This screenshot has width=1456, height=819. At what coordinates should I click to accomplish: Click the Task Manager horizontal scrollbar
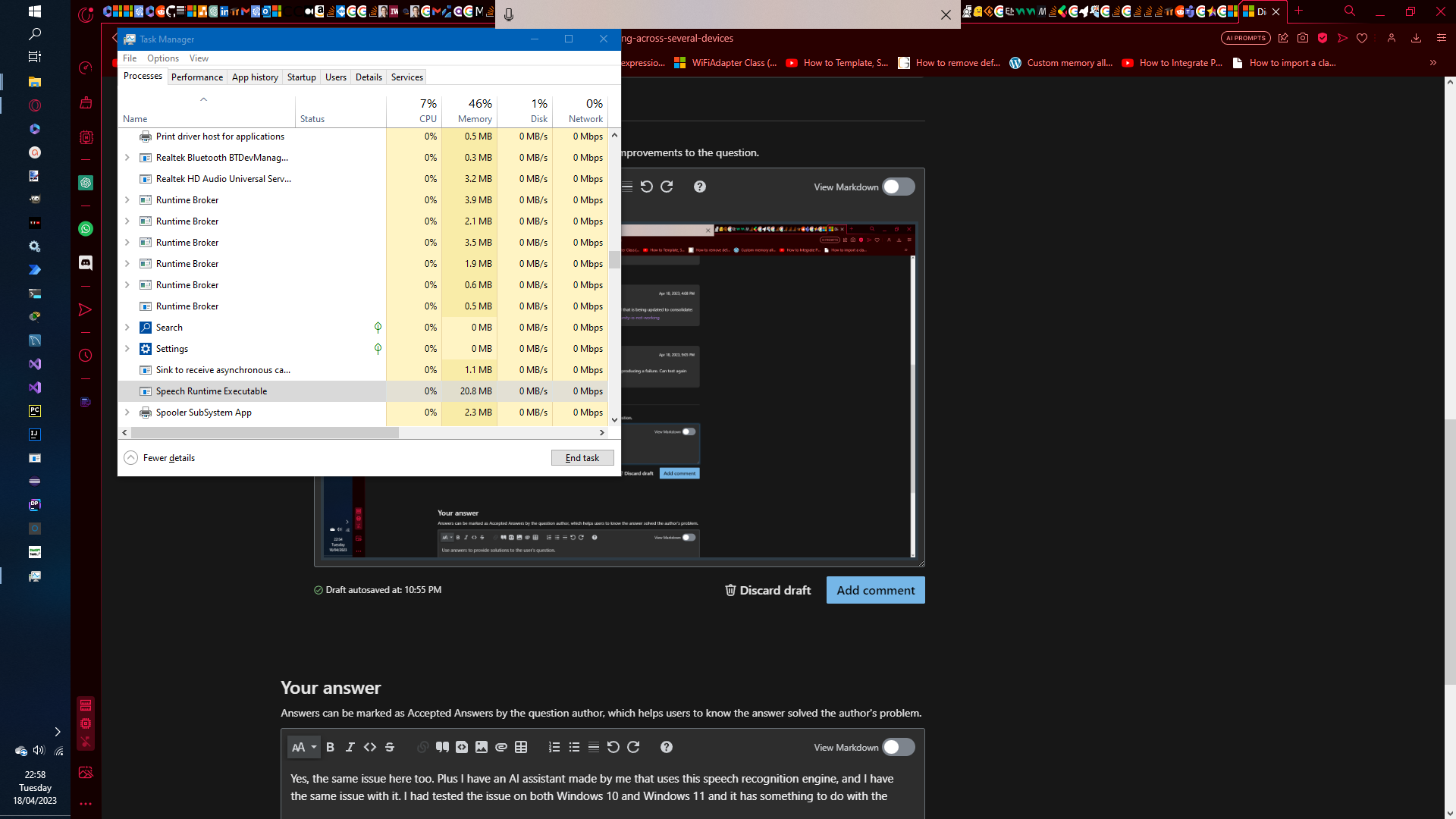[265, 432]
